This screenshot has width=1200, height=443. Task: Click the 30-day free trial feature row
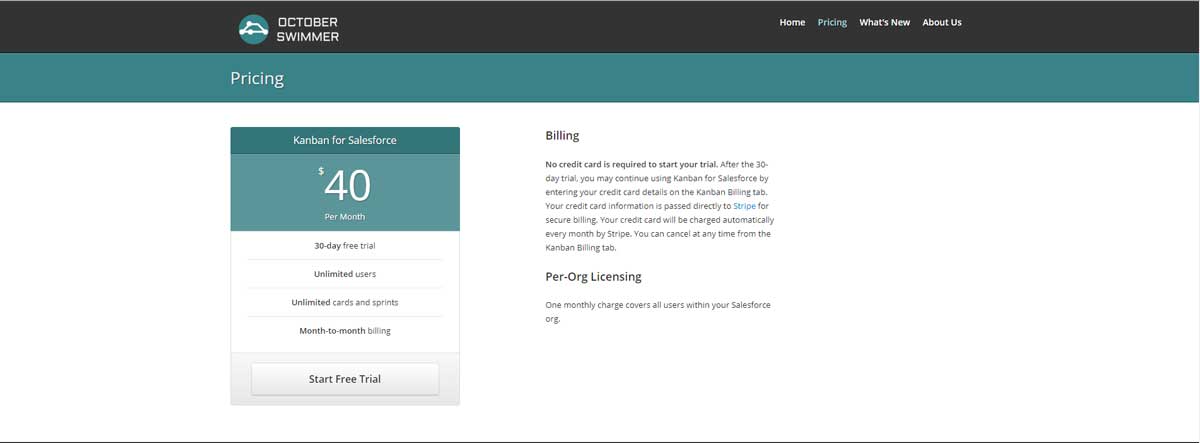345,245
